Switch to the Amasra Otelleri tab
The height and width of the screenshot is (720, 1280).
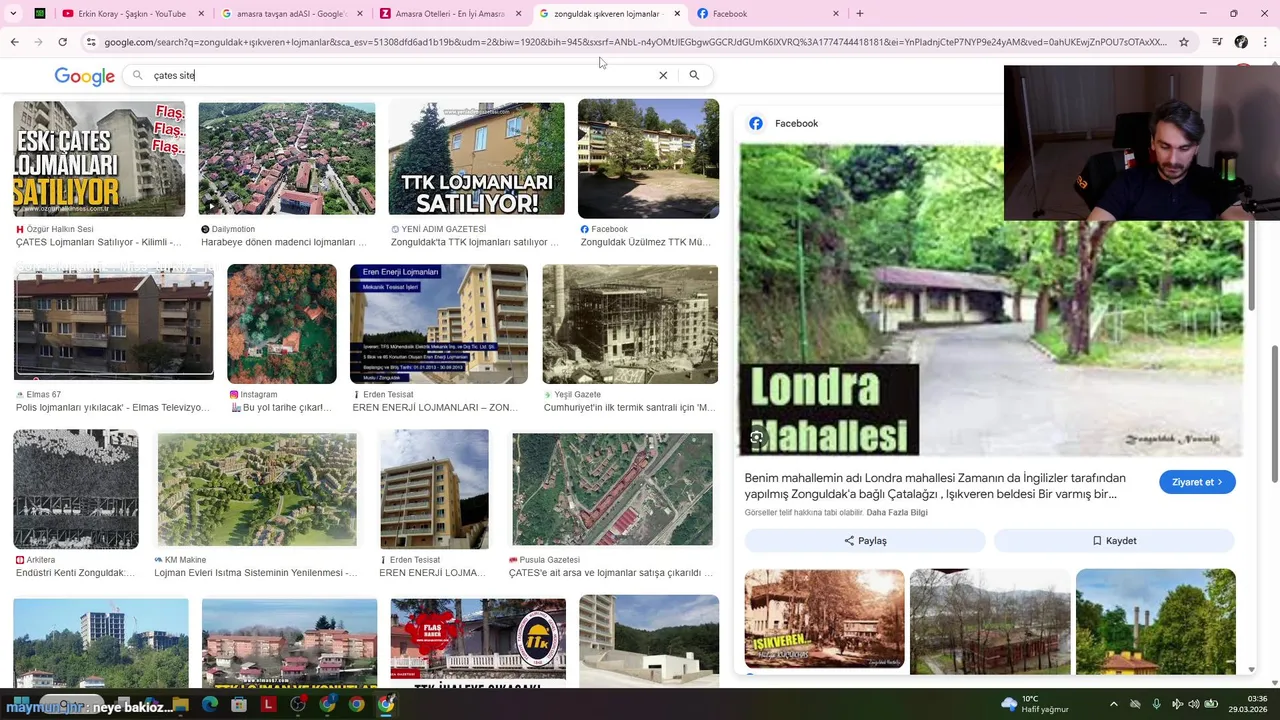point(450,14)
